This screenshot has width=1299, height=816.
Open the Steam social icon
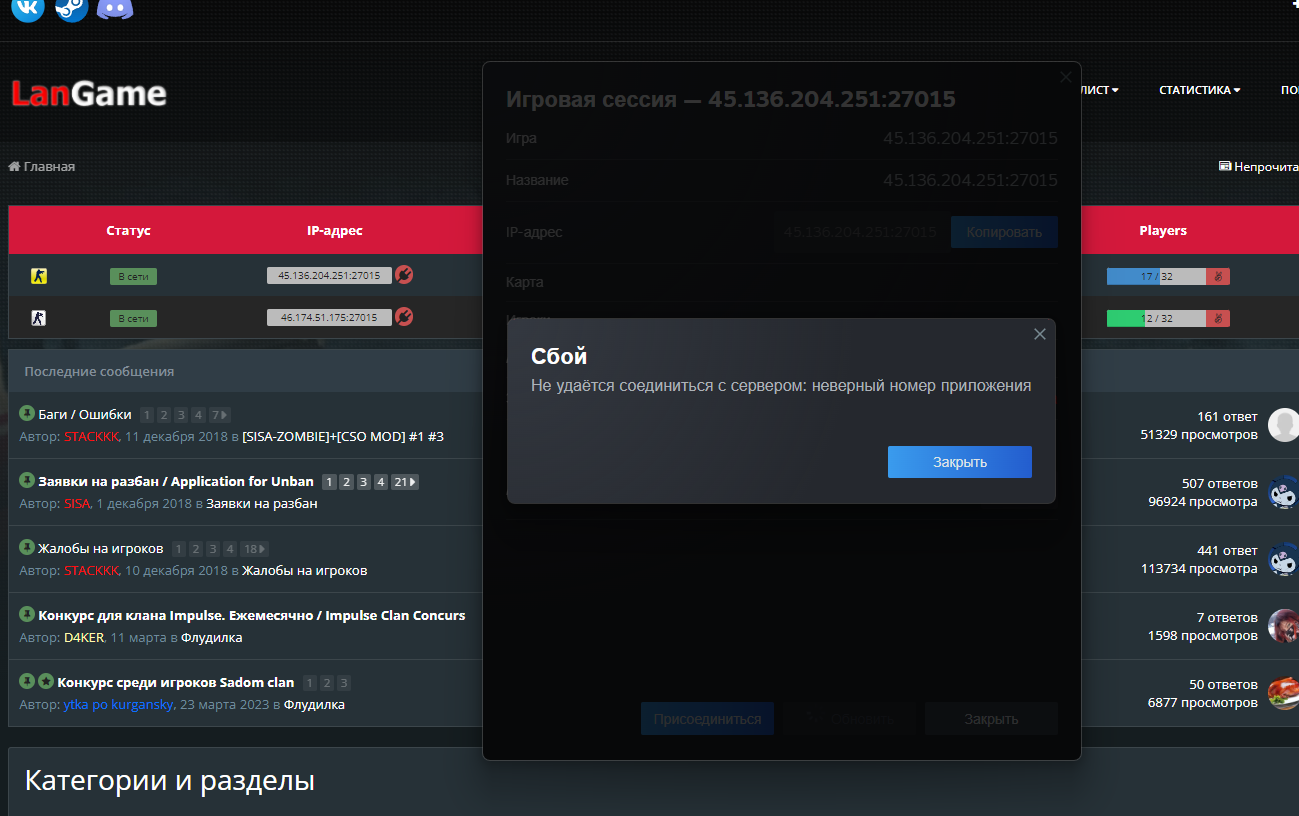[71, 8]
